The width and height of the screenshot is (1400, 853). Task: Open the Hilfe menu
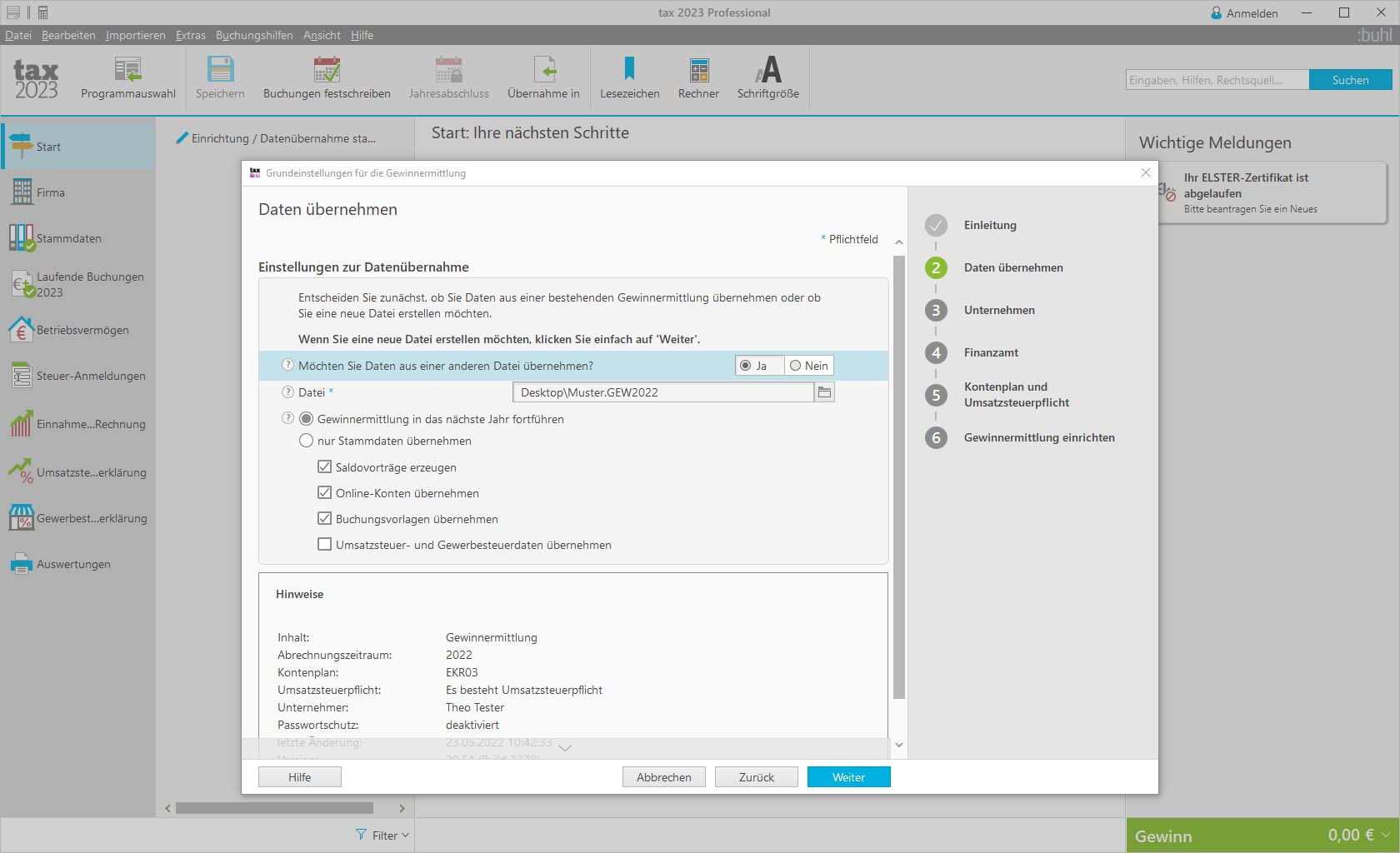click(x=362, y=35)
